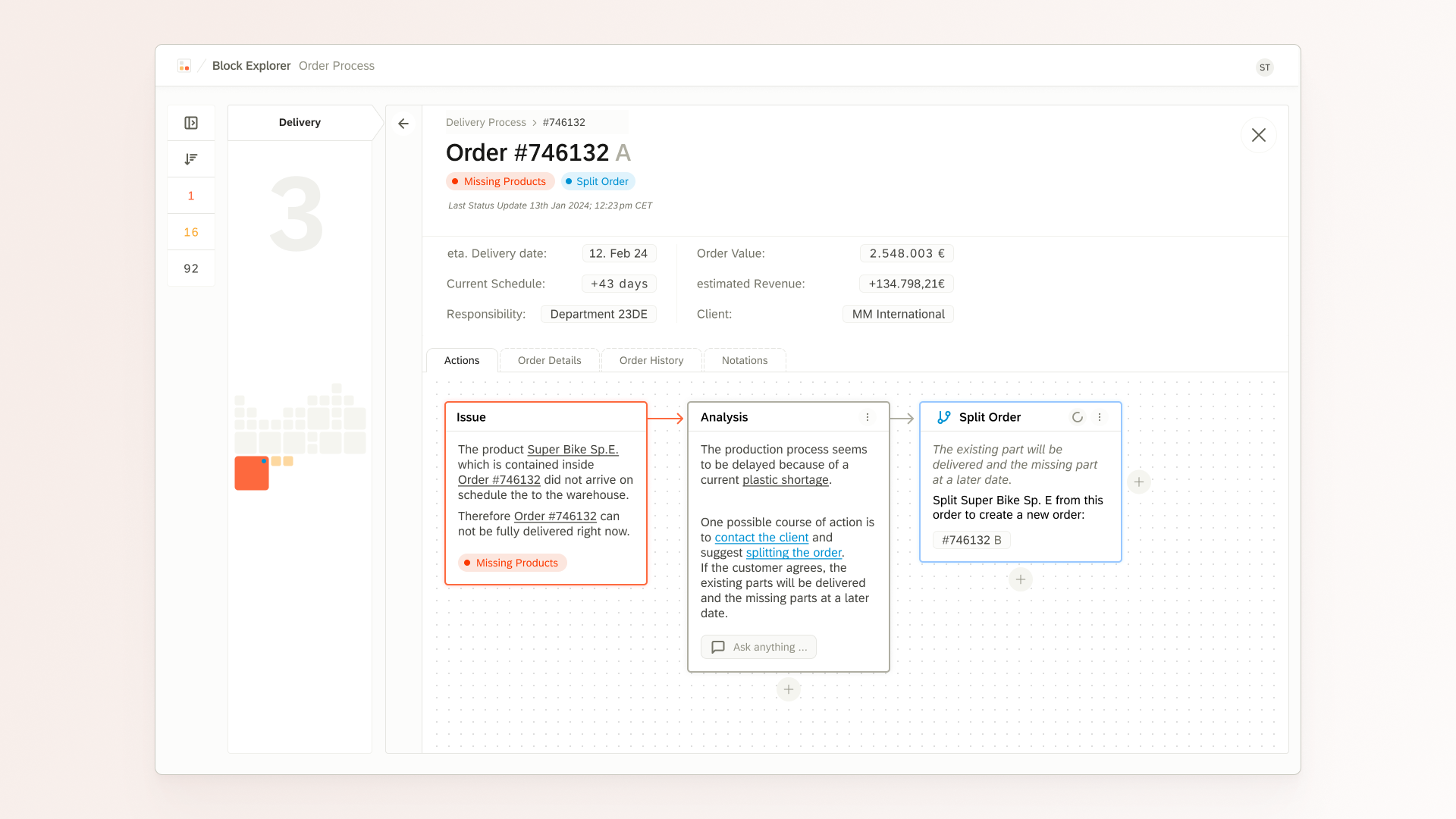Click the ST user avatar
The width and height of the screenshot is (1456, 819).
pyautogui.click(x=1264, y=67)
